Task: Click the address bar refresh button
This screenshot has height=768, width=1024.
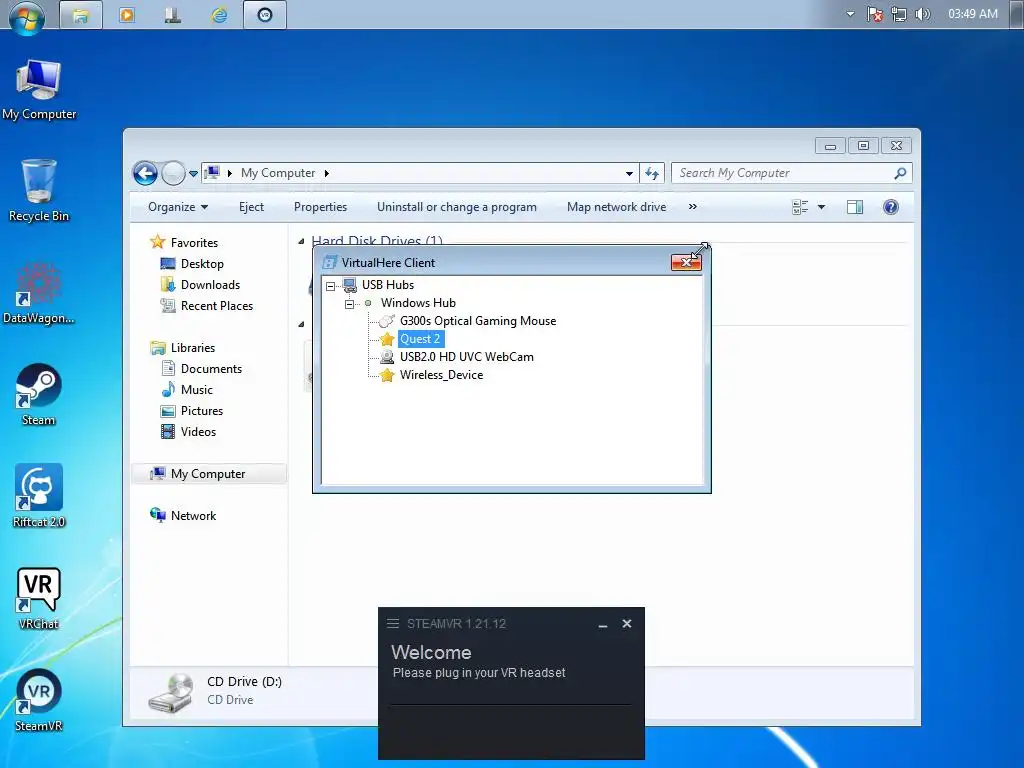Action: coord(652,173)
